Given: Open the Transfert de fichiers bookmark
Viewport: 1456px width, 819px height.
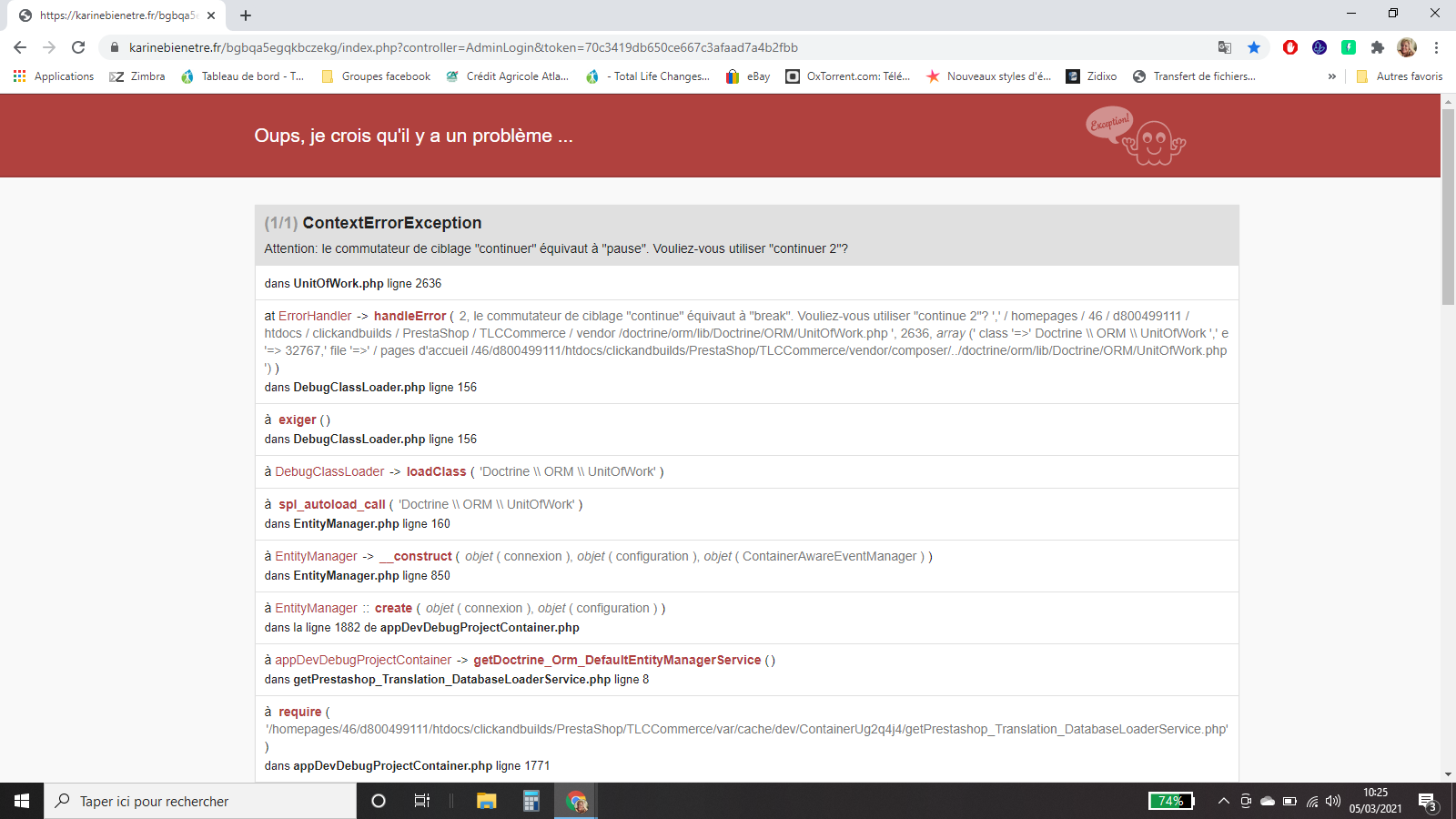Looking at the screenshot, I should (1194, 76).
